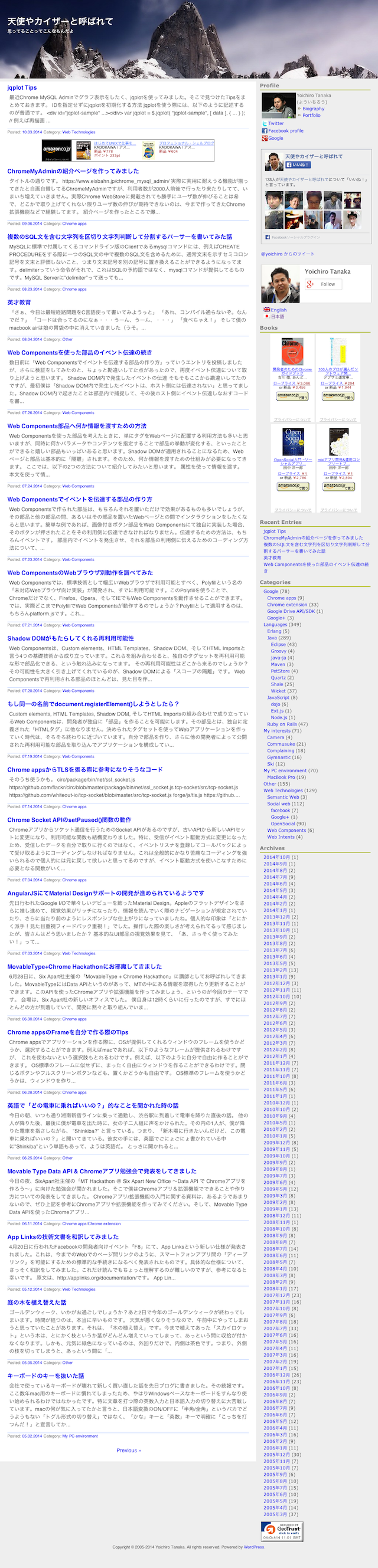Click the mixiアプリ book cover with white flowers
This screenshot has height=1568, width=378.
pyautogui.click(x=338, y=442)
